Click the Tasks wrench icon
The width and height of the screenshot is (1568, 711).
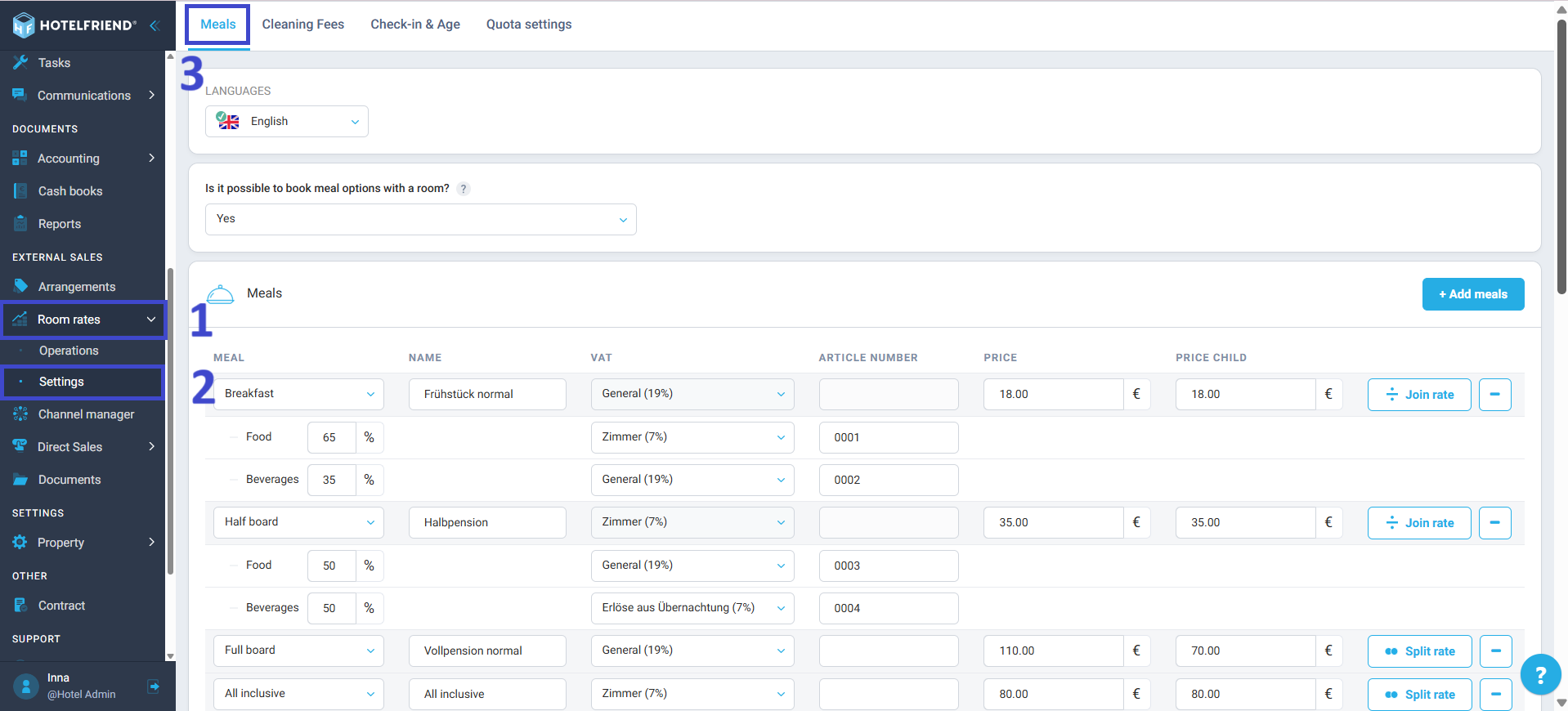click(x=20, y=63)
